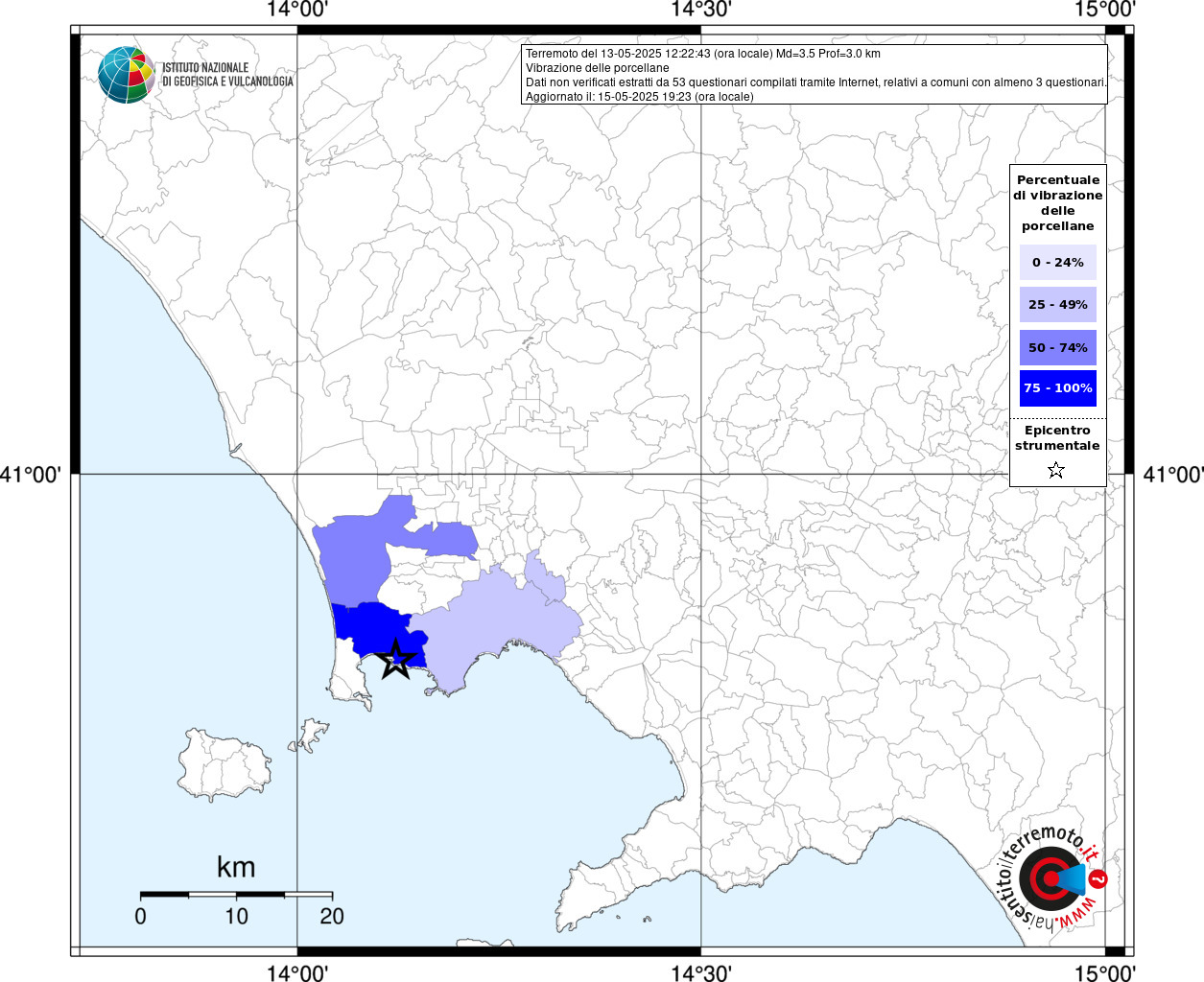The width and height of the screenshot is (1204, 982).
Task: Click the haisentitoilterremoto.it circular logo
Action: pos(1051,877)
